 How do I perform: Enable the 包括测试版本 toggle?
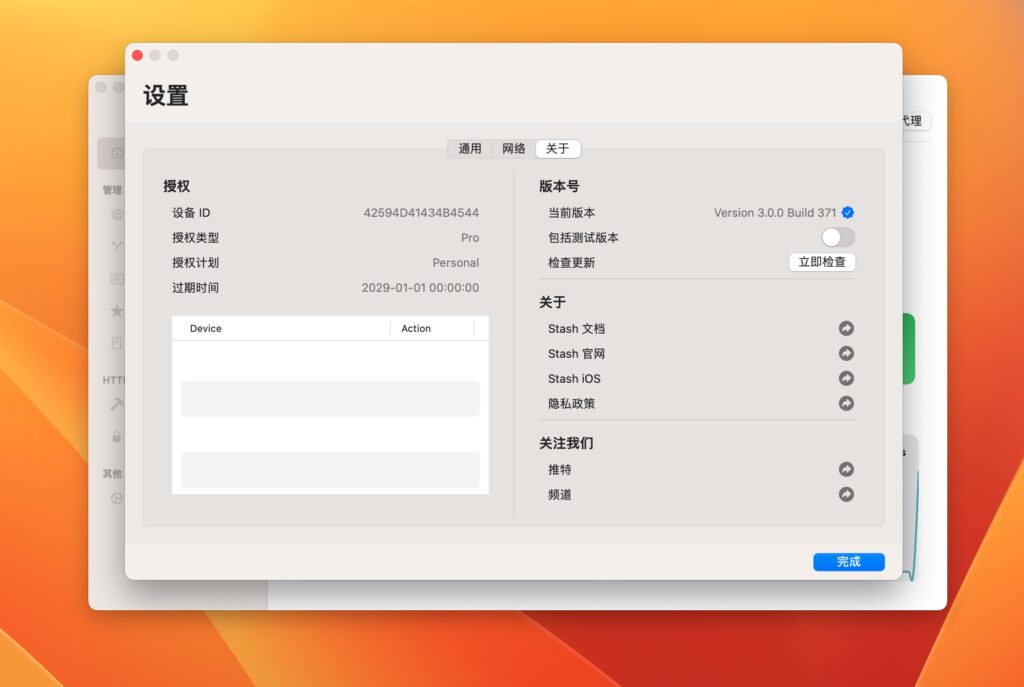pyautogui.click(x=837, y=237)
